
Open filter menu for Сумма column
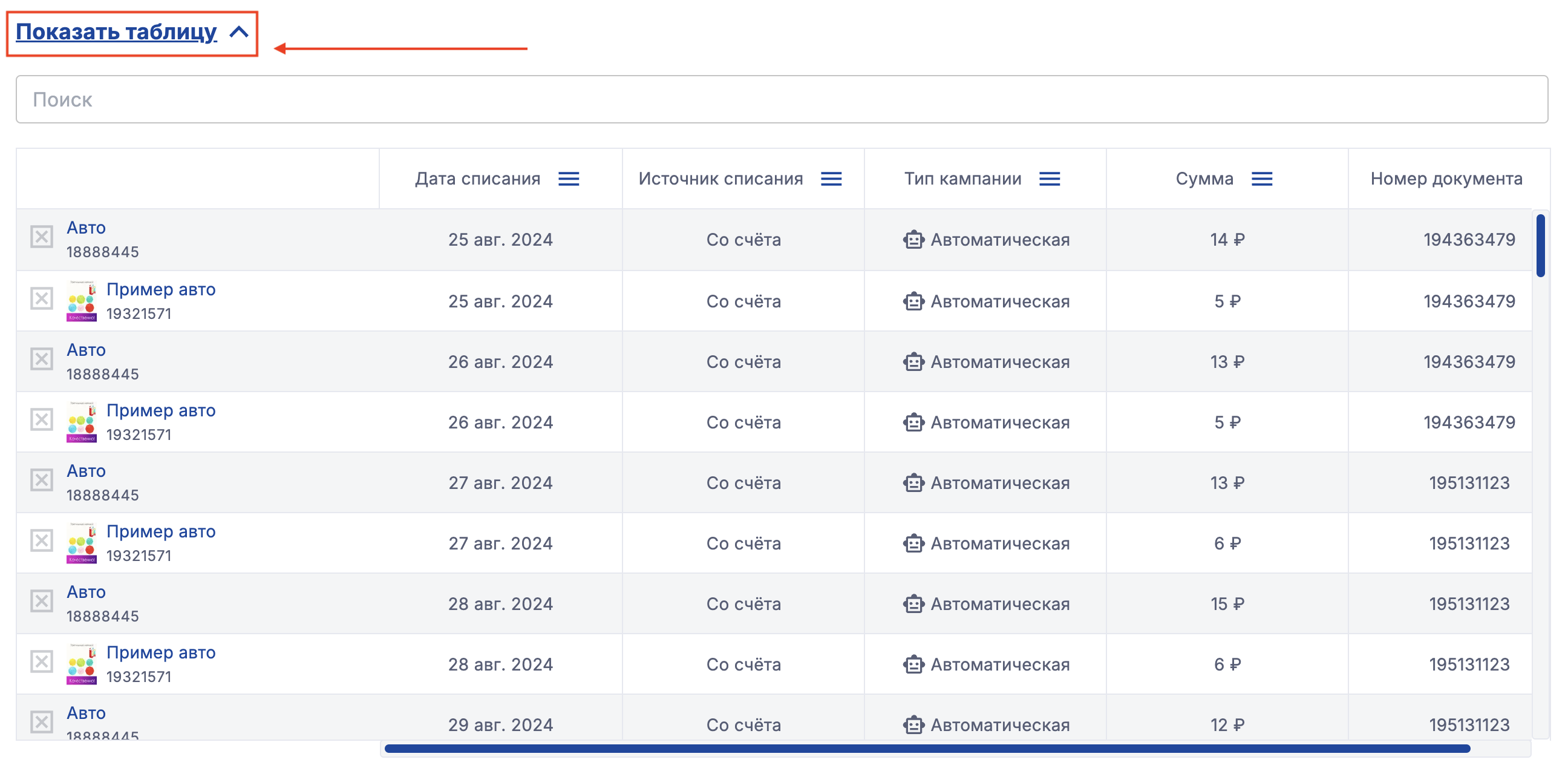click(1261, 179)
